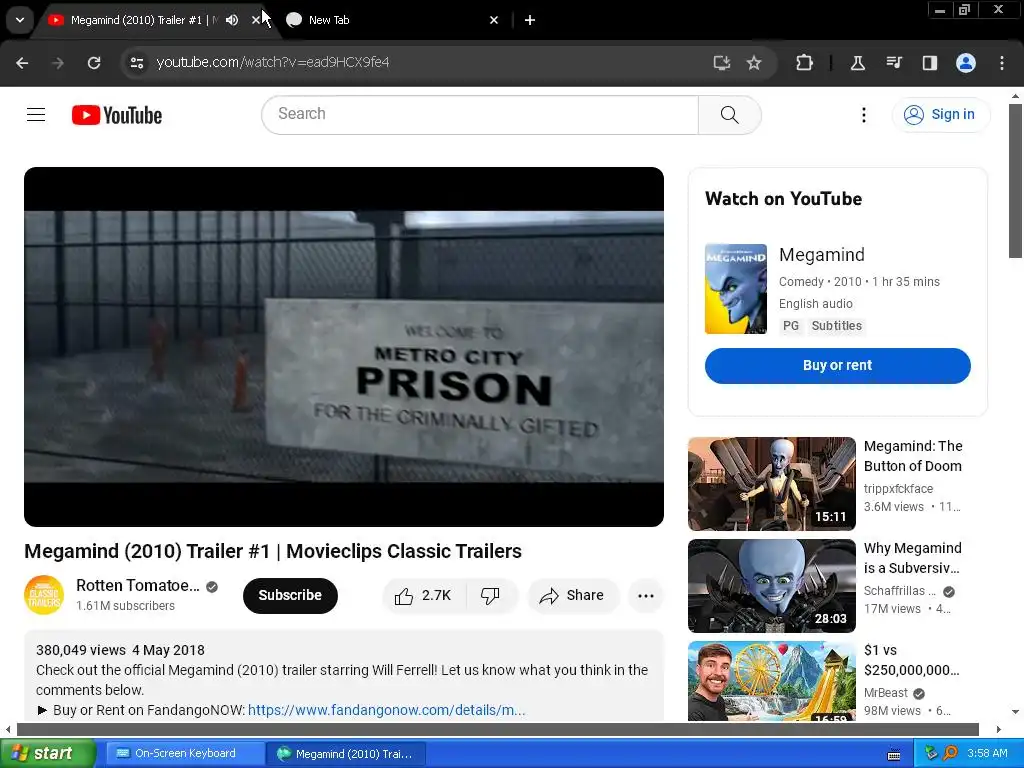Subscribe to the channel

click(290, 595)
